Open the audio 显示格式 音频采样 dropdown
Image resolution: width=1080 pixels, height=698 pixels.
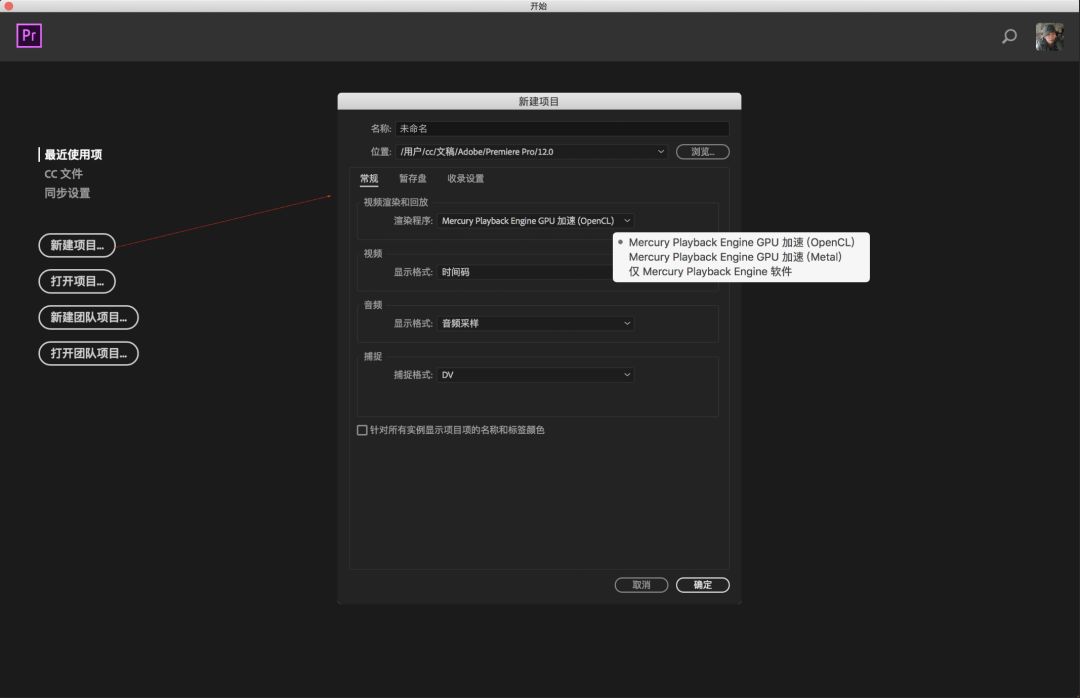click(x=535, y=323)
